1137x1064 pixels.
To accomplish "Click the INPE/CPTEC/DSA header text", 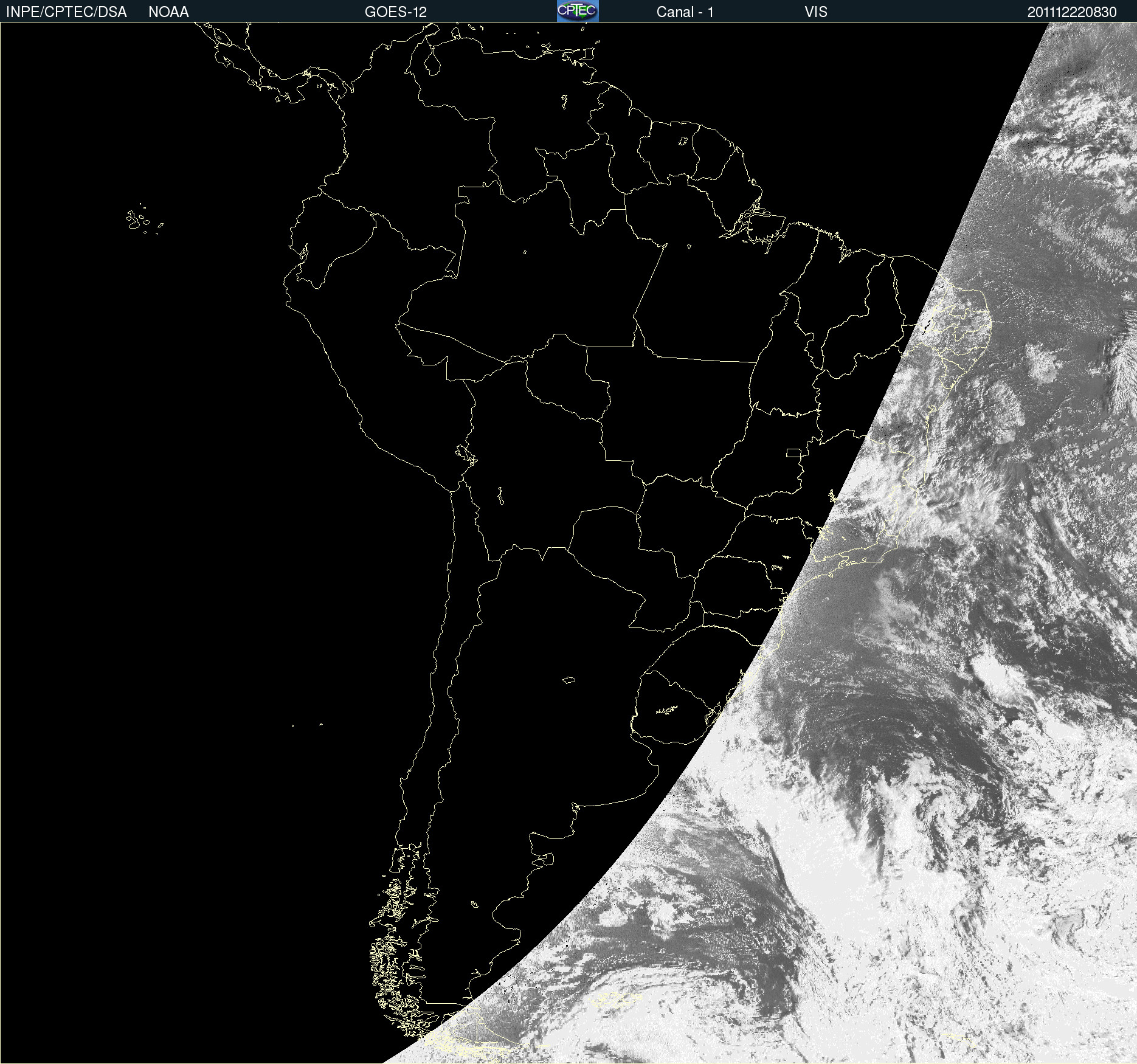I will coord(66,12).
